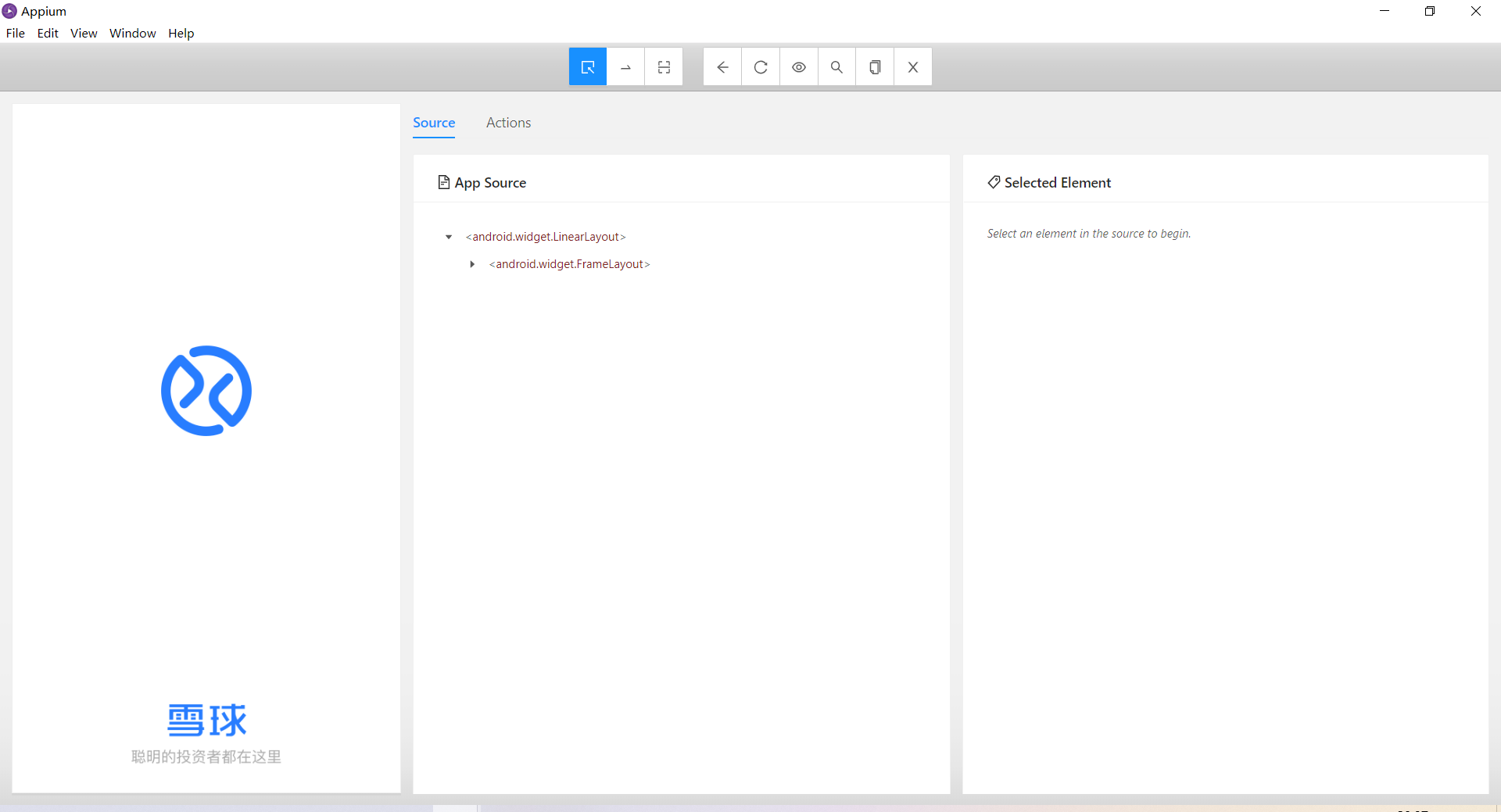Restore down the Appium window
The height and width of the screenshot is (812, 1501).
click(x=1430, y=11)
